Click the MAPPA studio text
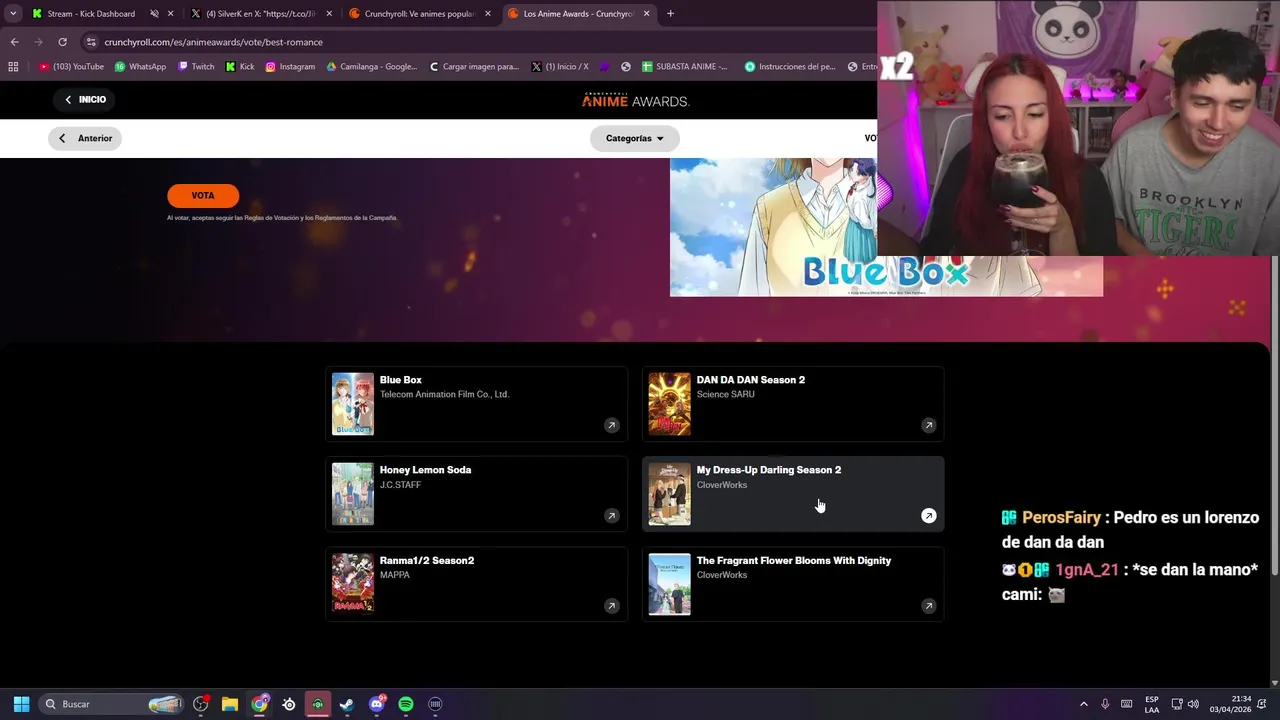This screenshot has width=1280, height=720. (x=395, y=575)
